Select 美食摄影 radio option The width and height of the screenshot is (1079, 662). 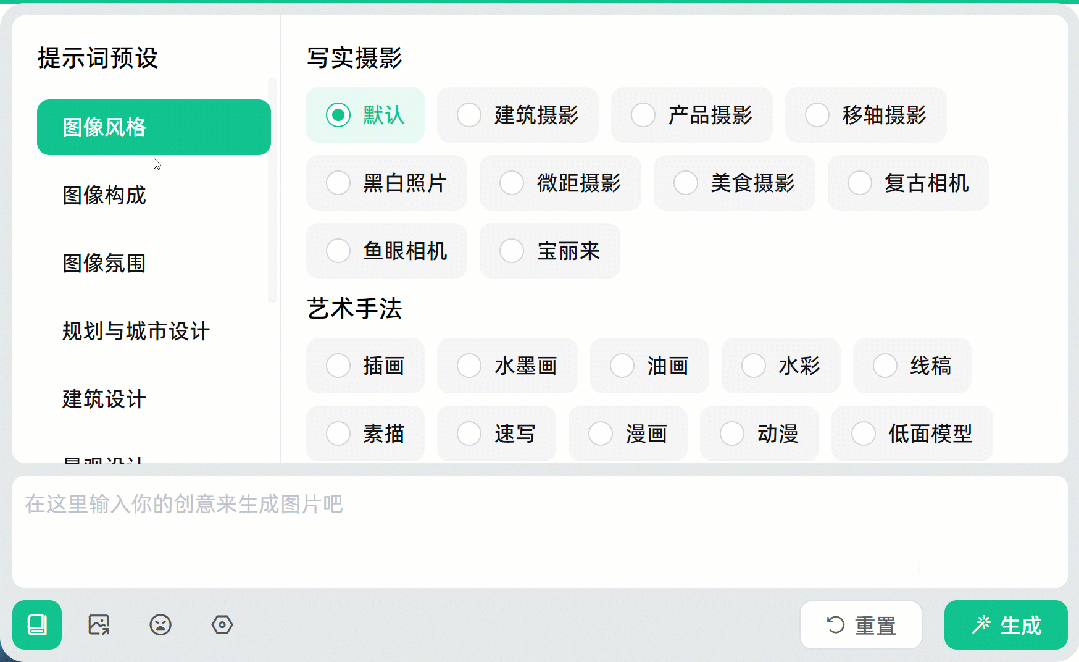(734, 183)
